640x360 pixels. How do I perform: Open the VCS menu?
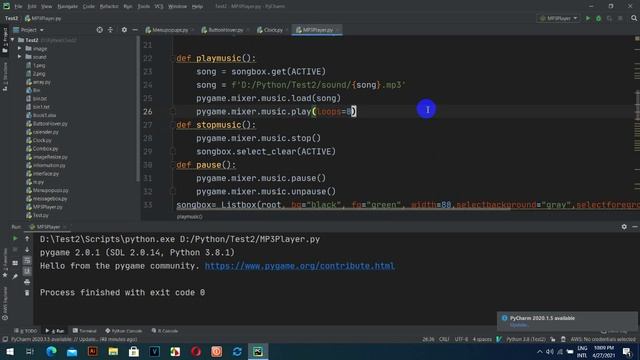click(159, 7)
